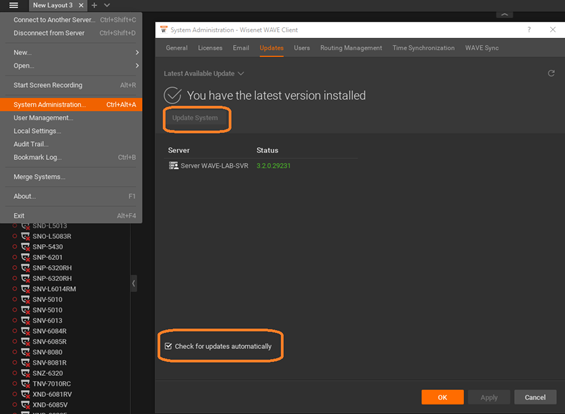Click the Apply button

coord(489,397)
